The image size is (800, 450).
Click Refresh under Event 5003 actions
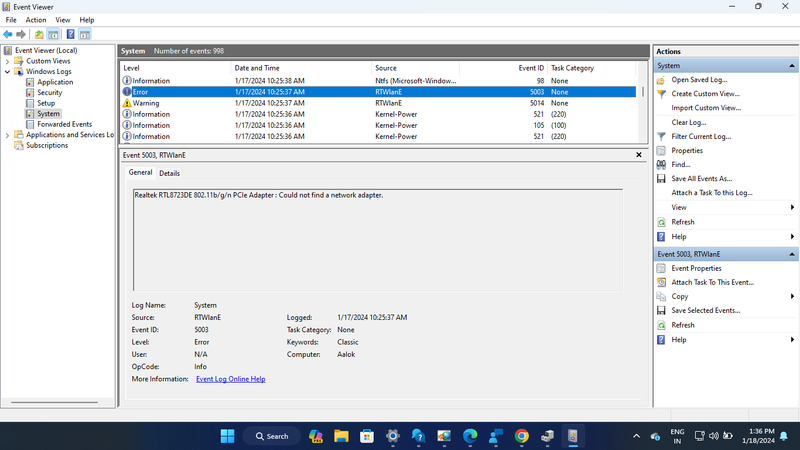point(683,325)
